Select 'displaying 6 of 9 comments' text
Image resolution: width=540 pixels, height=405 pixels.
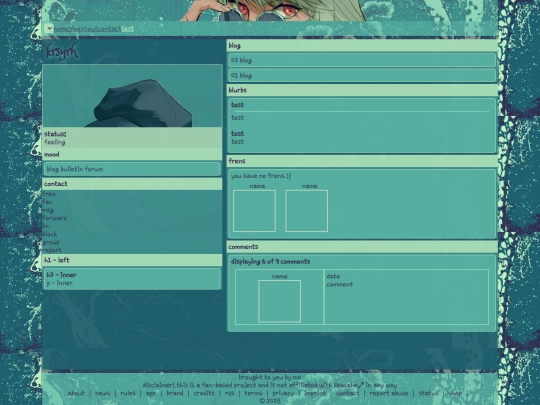[x=270, y=262]
